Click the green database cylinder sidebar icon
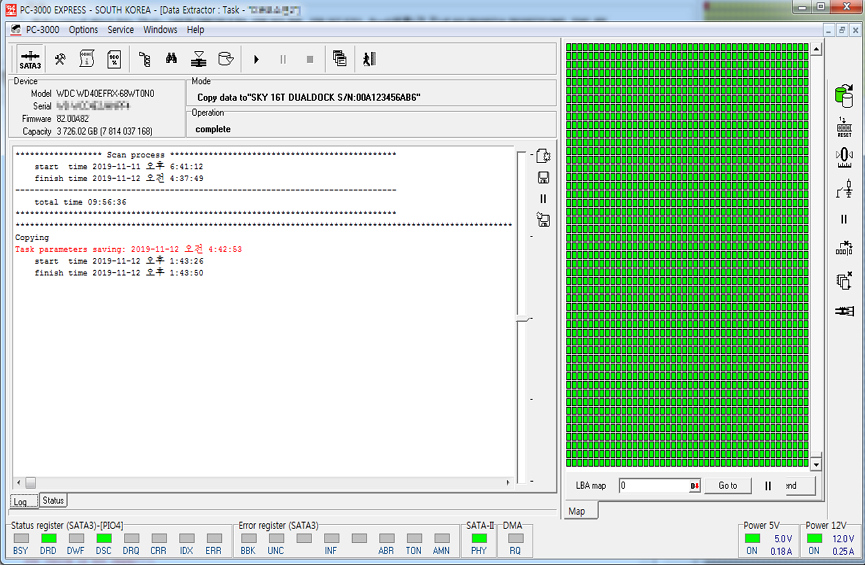 [844, 95]
